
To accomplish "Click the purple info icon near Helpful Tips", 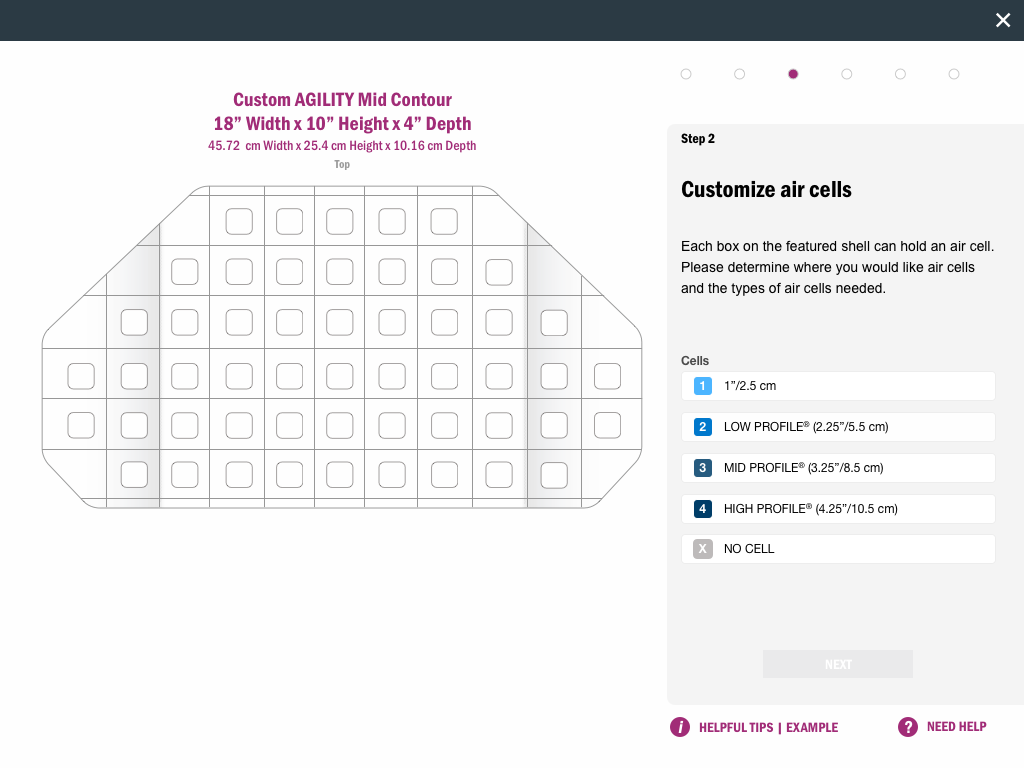I will (680, 727).
